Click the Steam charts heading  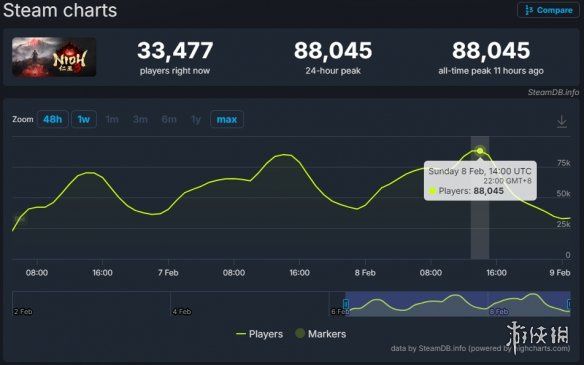(60, 10)
